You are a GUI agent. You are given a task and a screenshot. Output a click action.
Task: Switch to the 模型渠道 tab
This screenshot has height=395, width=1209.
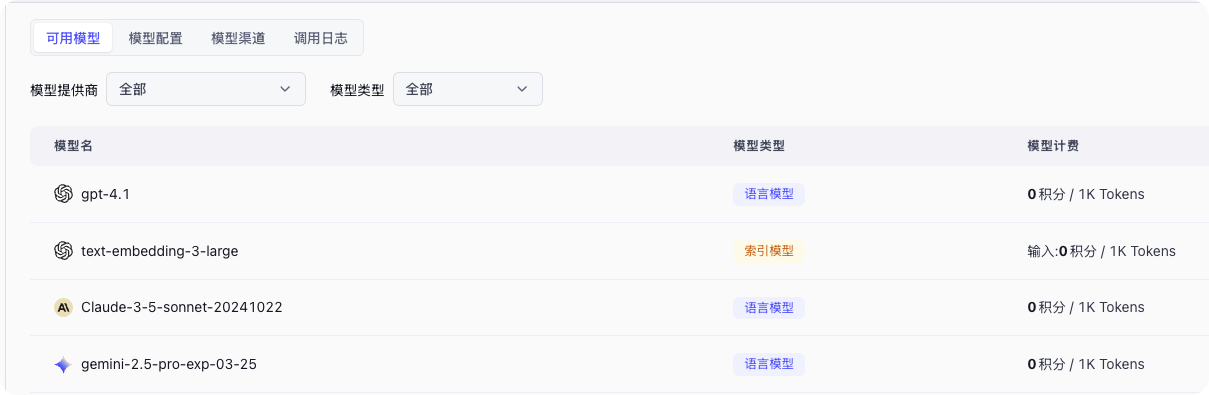(238, 38)
